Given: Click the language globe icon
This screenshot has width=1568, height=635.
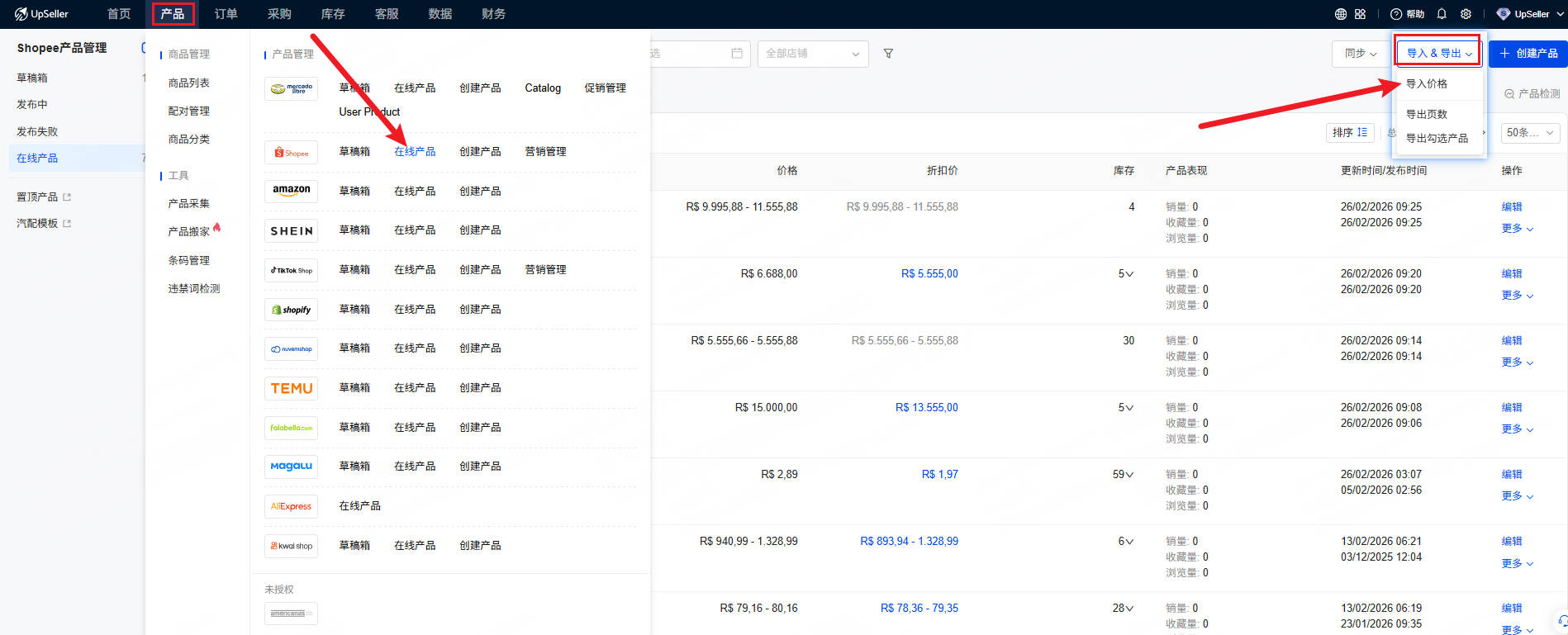Looking at the screenshot, I should pyautogui.click(x=1340, y=14).
